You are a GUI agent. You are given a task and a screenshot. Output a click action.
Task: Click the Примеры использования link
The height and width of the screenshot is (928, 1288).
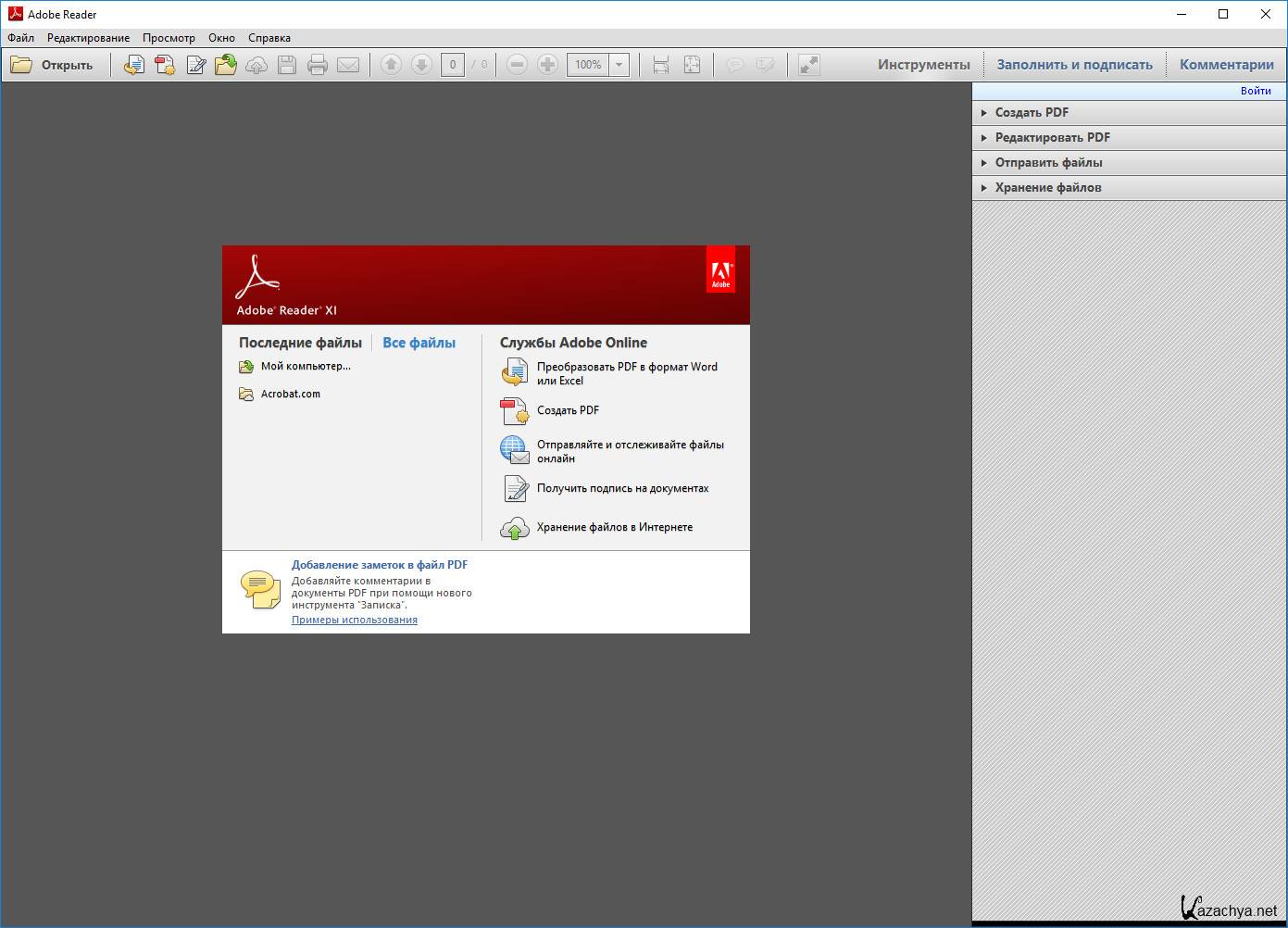(x=355, y=620)
